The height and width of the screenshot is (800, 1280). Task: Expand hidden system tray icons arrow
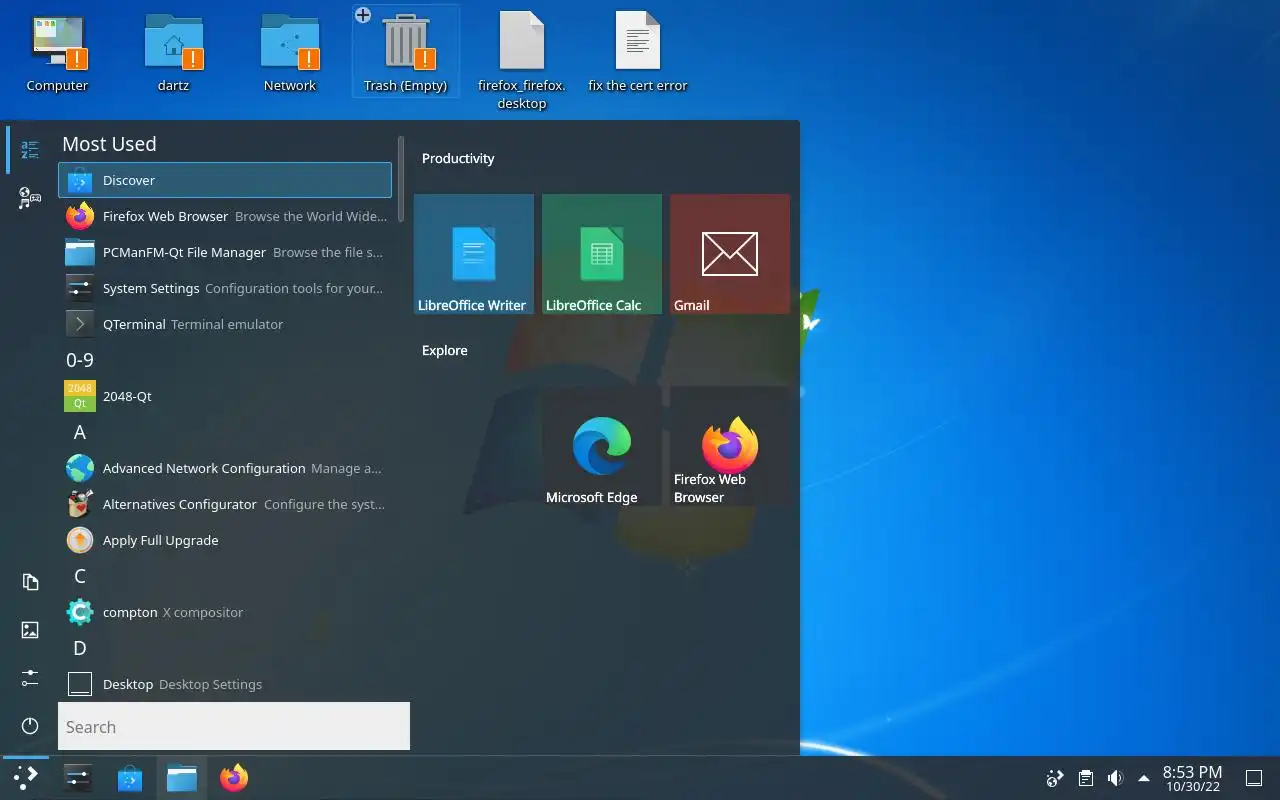click(x=1144, y=778)
